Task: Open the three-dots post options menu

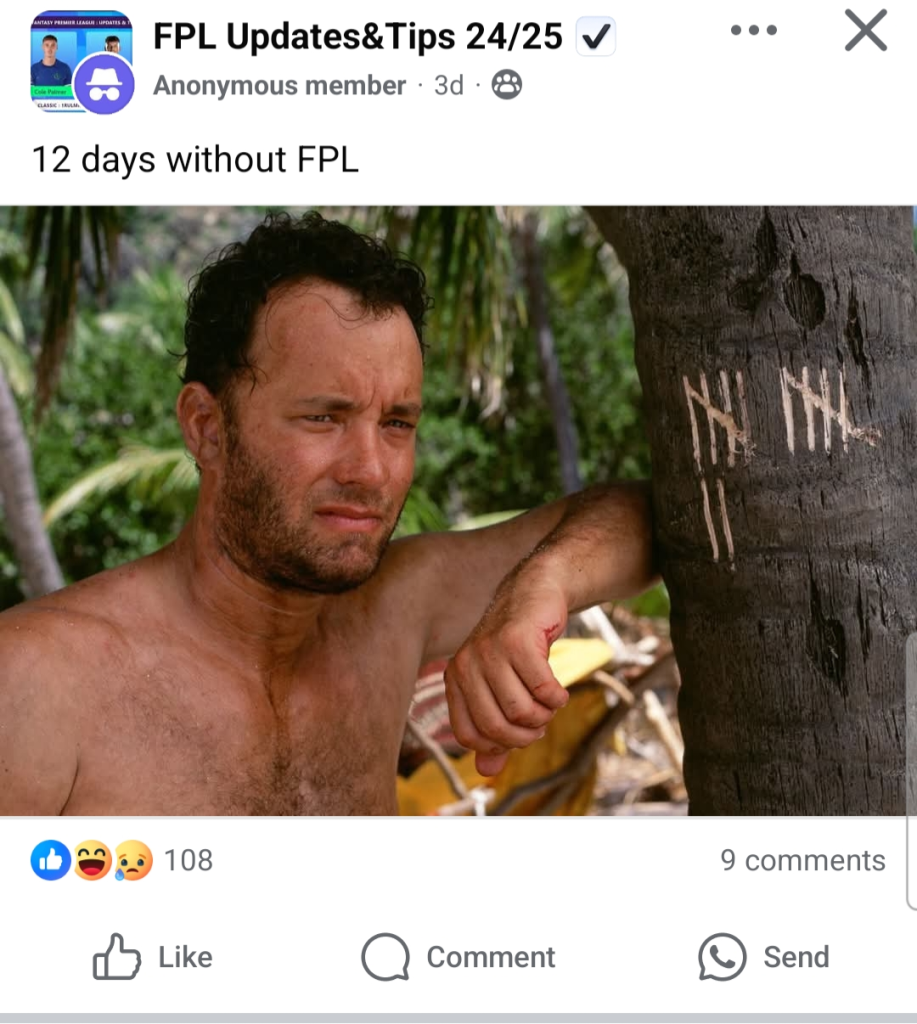Action: [x=754, y=30]
